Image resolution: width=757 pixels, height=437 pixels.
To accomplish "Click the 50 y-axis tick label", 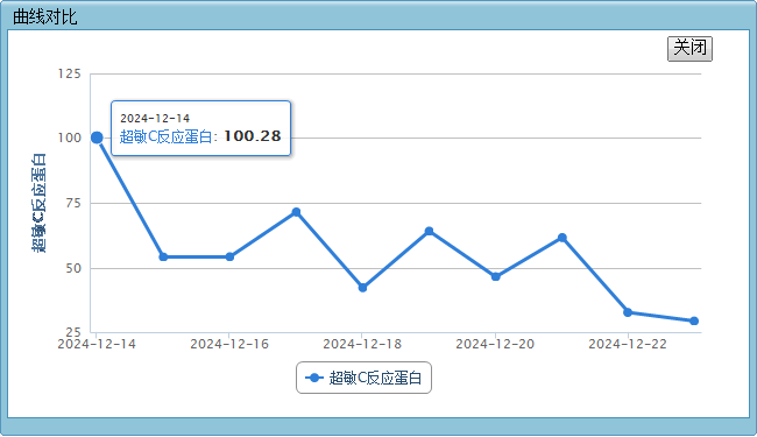I will (x=74, y=268).
